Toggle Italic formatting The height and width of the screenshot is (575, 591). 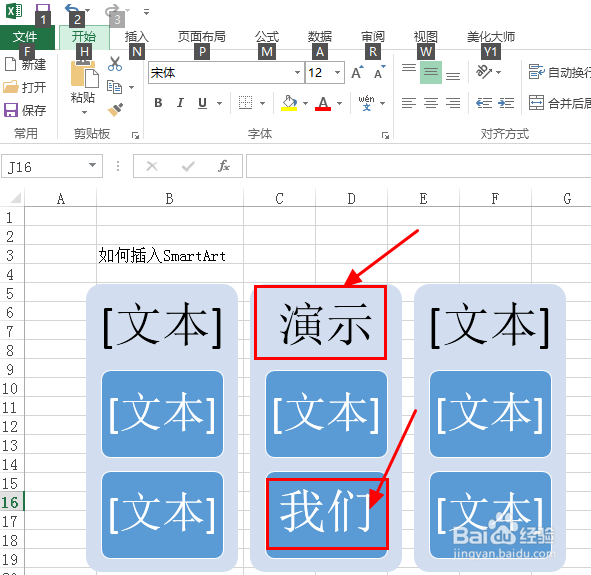(x=180, y=102)
